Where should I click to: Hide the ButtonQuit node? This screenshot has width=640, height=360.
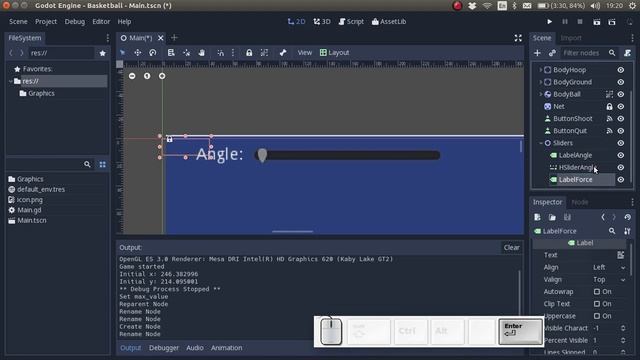621,131
